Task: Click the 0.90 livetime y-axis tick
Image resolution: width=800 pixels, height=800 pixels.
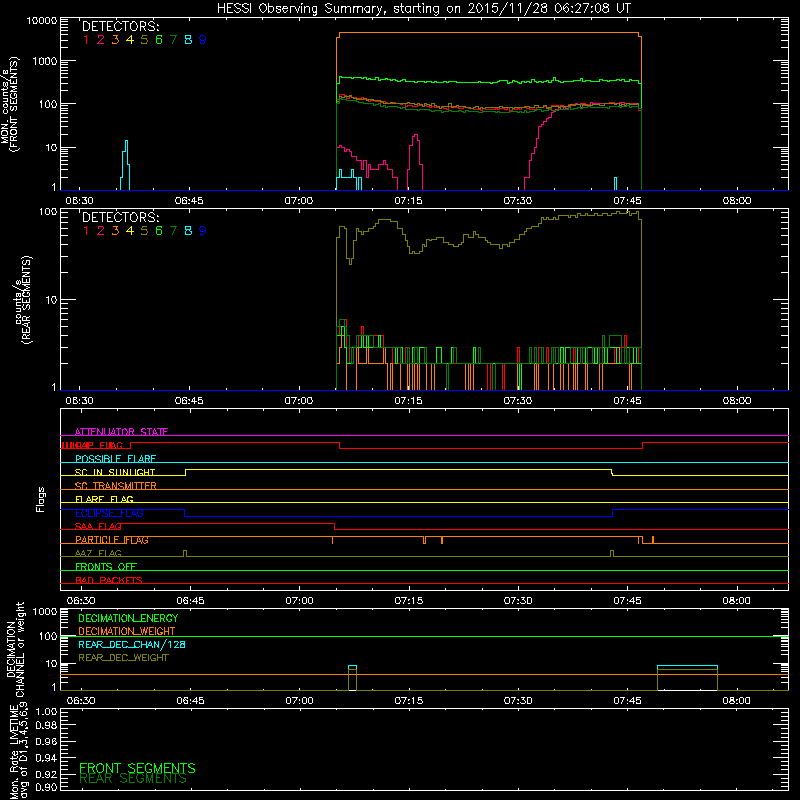Action: coord(46,787)
